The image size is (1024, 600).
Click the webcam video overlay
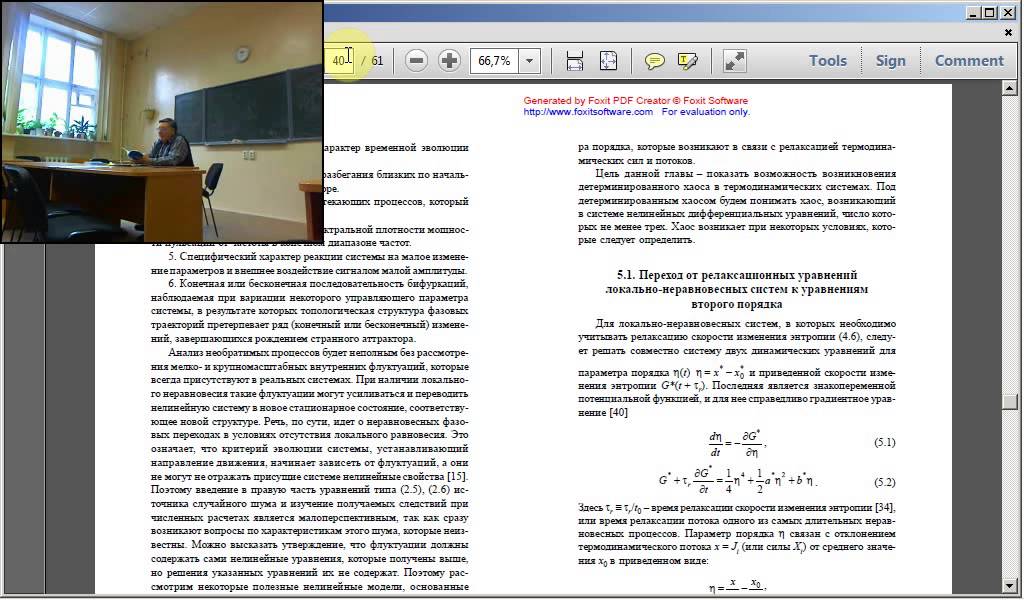pos(162,121)
